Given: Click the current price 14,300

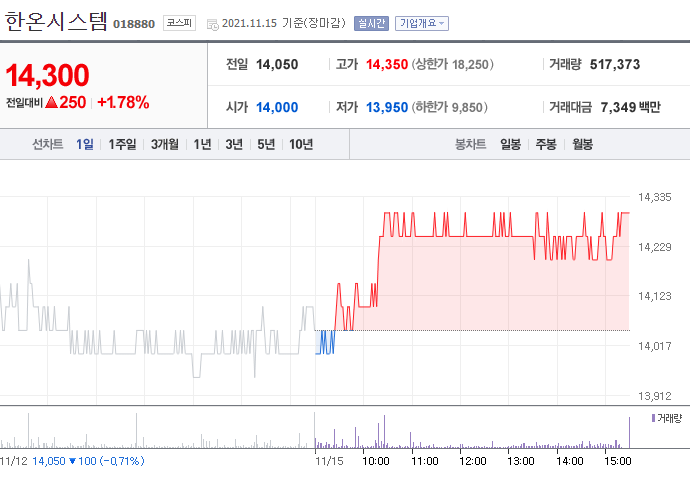Looking at the screenshot, I should point(48,75).
